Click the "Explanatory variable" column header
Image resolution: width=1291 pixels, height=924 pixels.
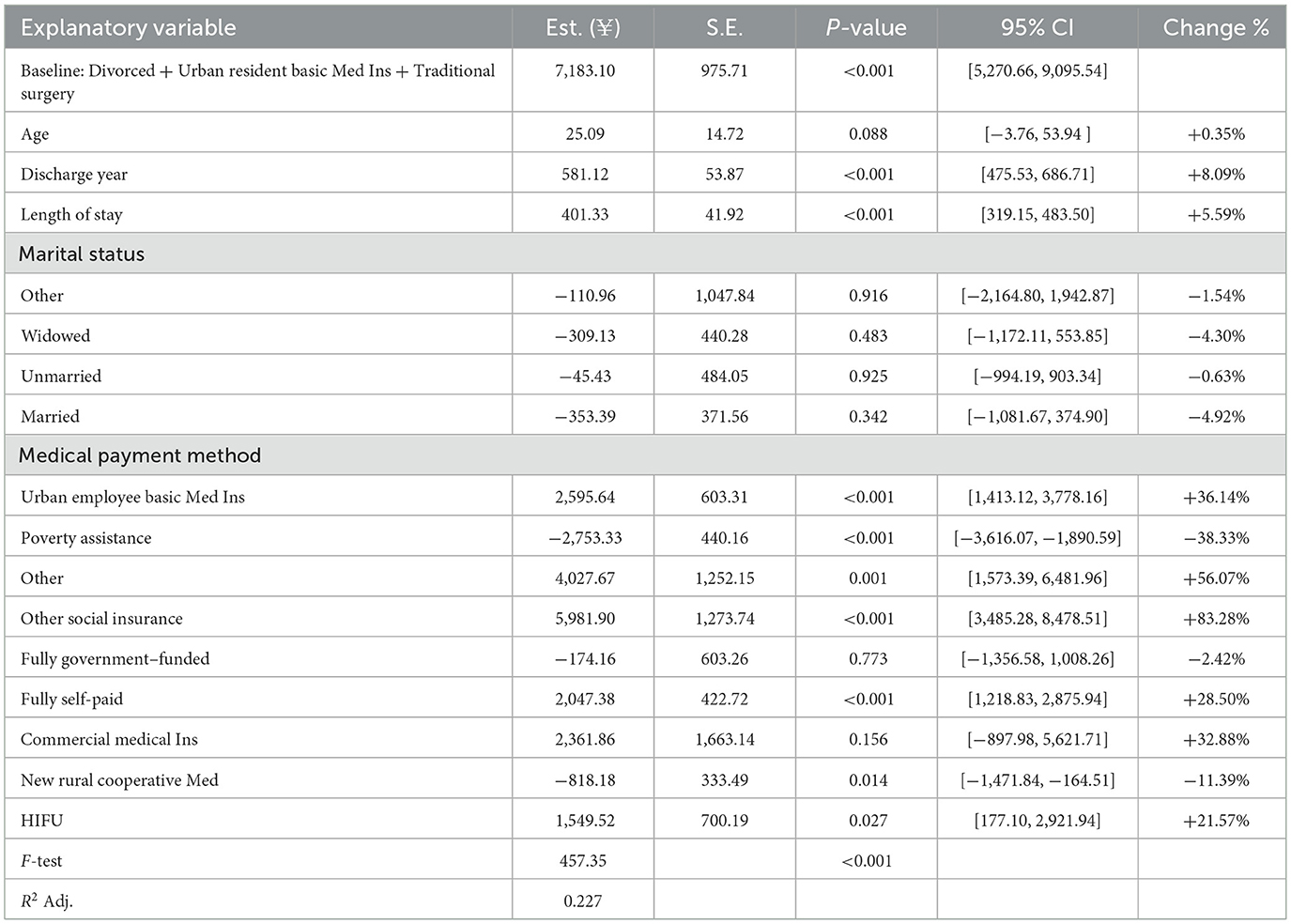[129, 28]
